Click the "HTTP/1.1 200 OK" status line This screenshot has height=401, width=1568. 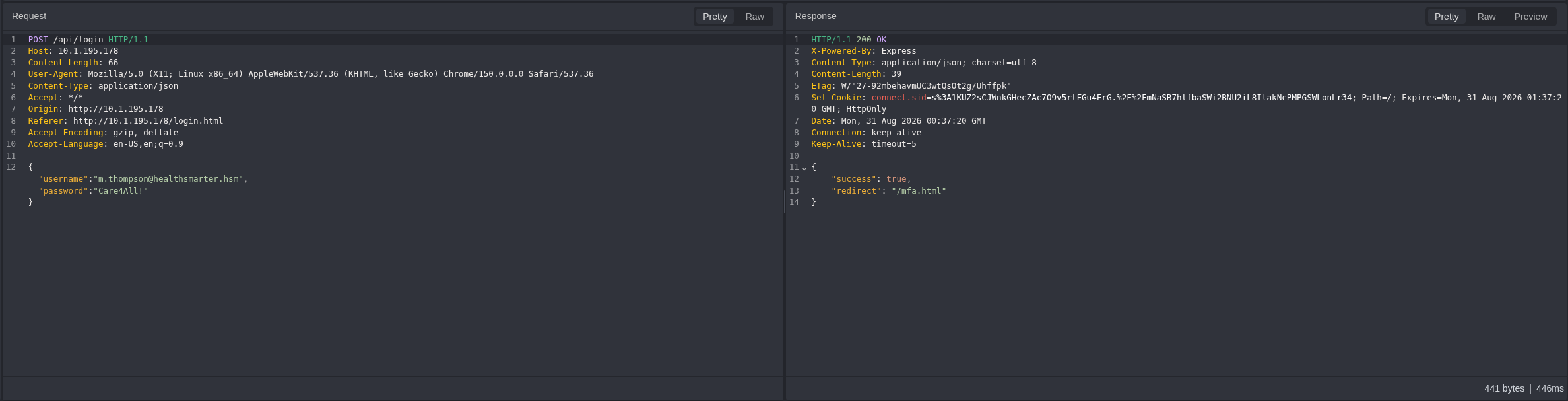pyautogui.click(x=849, y=40)
